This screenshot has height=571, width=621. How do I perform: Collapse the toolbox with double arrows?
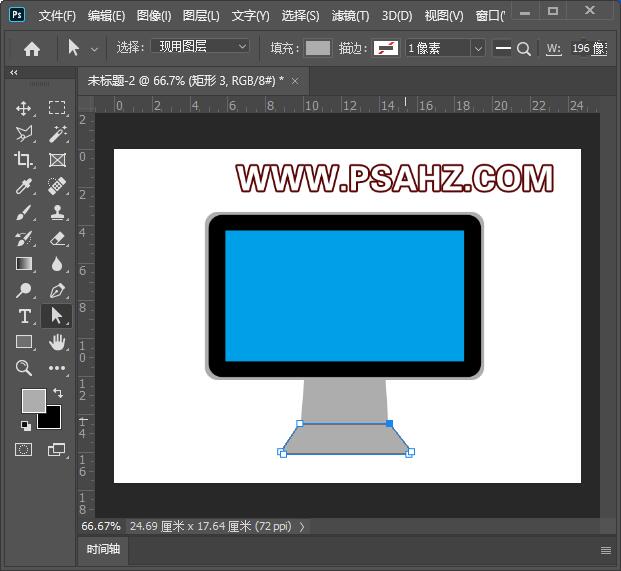tap(14, 72)
